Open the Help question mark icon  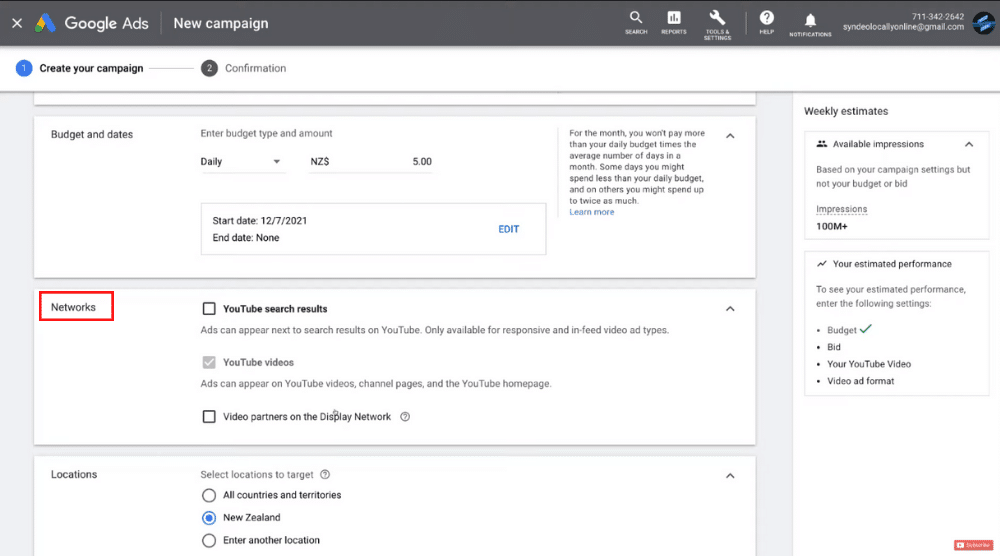767,22
